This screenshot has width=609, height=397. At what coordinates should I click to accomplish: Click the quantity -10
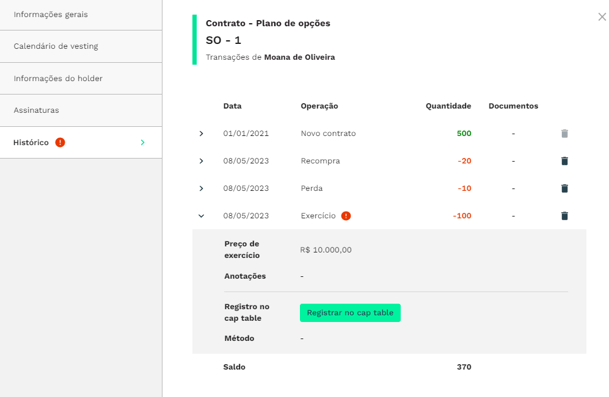point(464,188)
